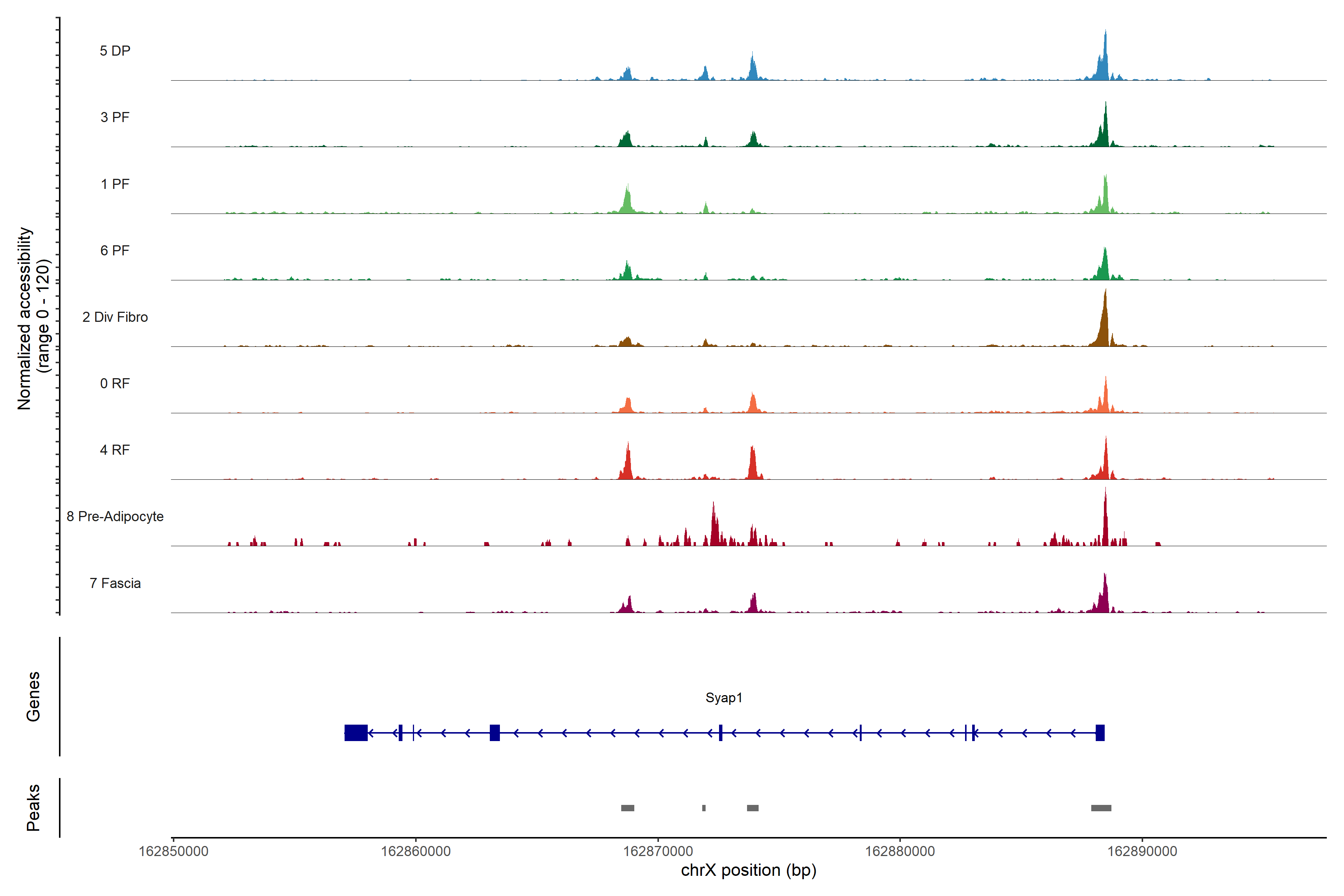Image resolution: width=1344 pixels, height=896 pixels.
Task: Select the 2 Div Fibro label
Action: tap(115, 317)
